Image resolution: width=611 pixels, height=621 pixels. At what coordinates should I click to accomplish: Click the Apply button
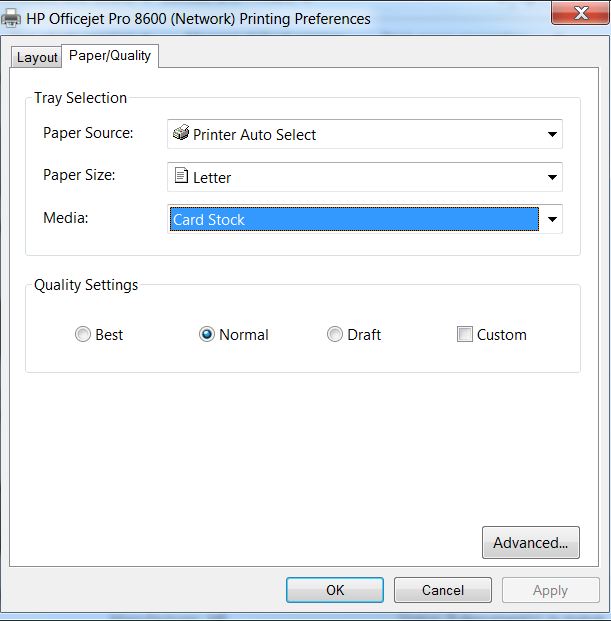tap(550, 590)
